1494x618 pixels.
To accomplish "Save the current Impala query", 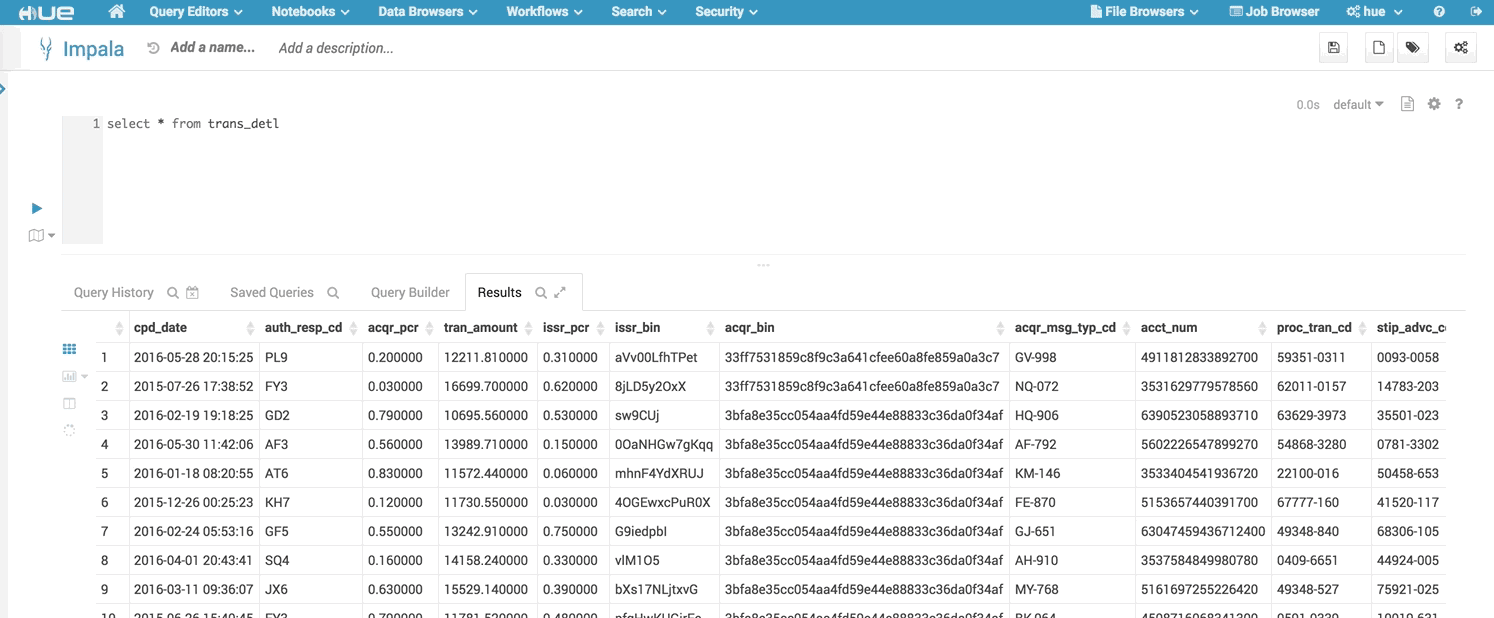I will (x=1333, y=48).
